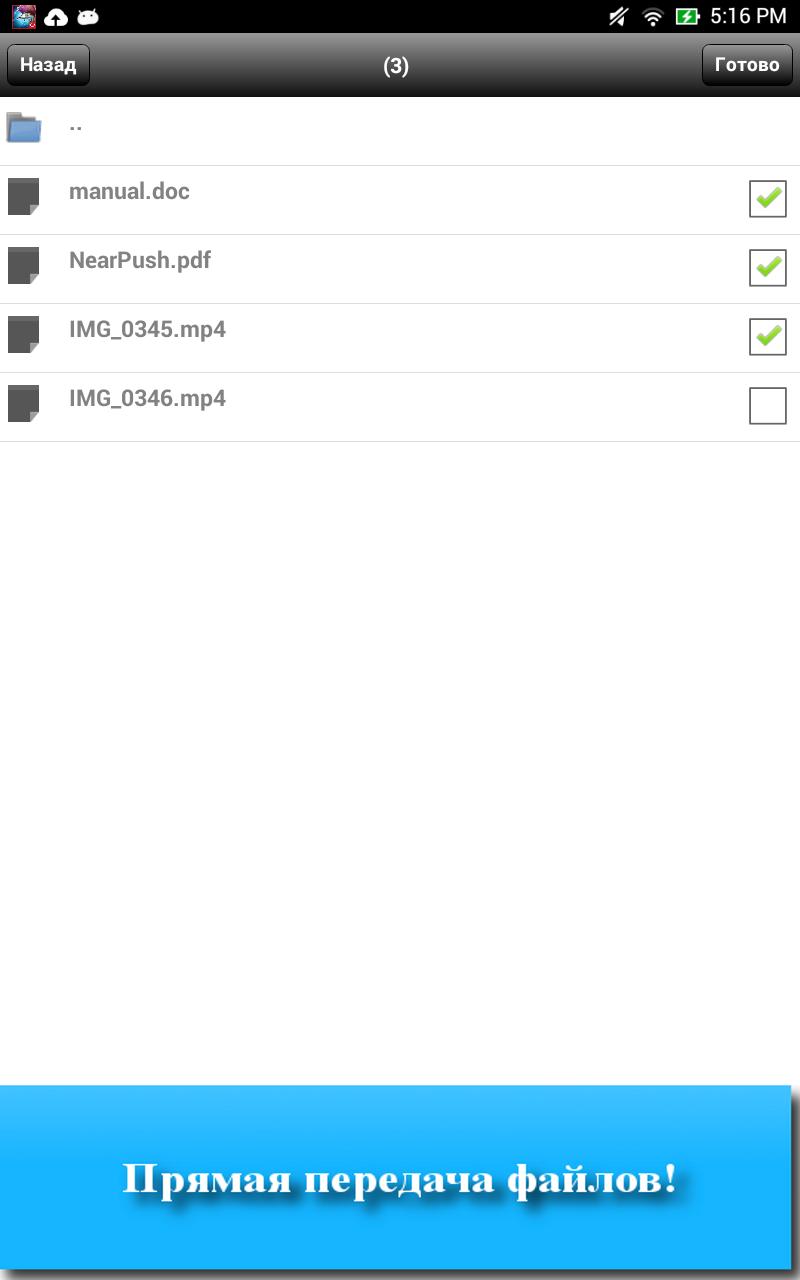
Task: Uncheck the NearPush.pdf checkbox
Action: click(x=768, y=268)
